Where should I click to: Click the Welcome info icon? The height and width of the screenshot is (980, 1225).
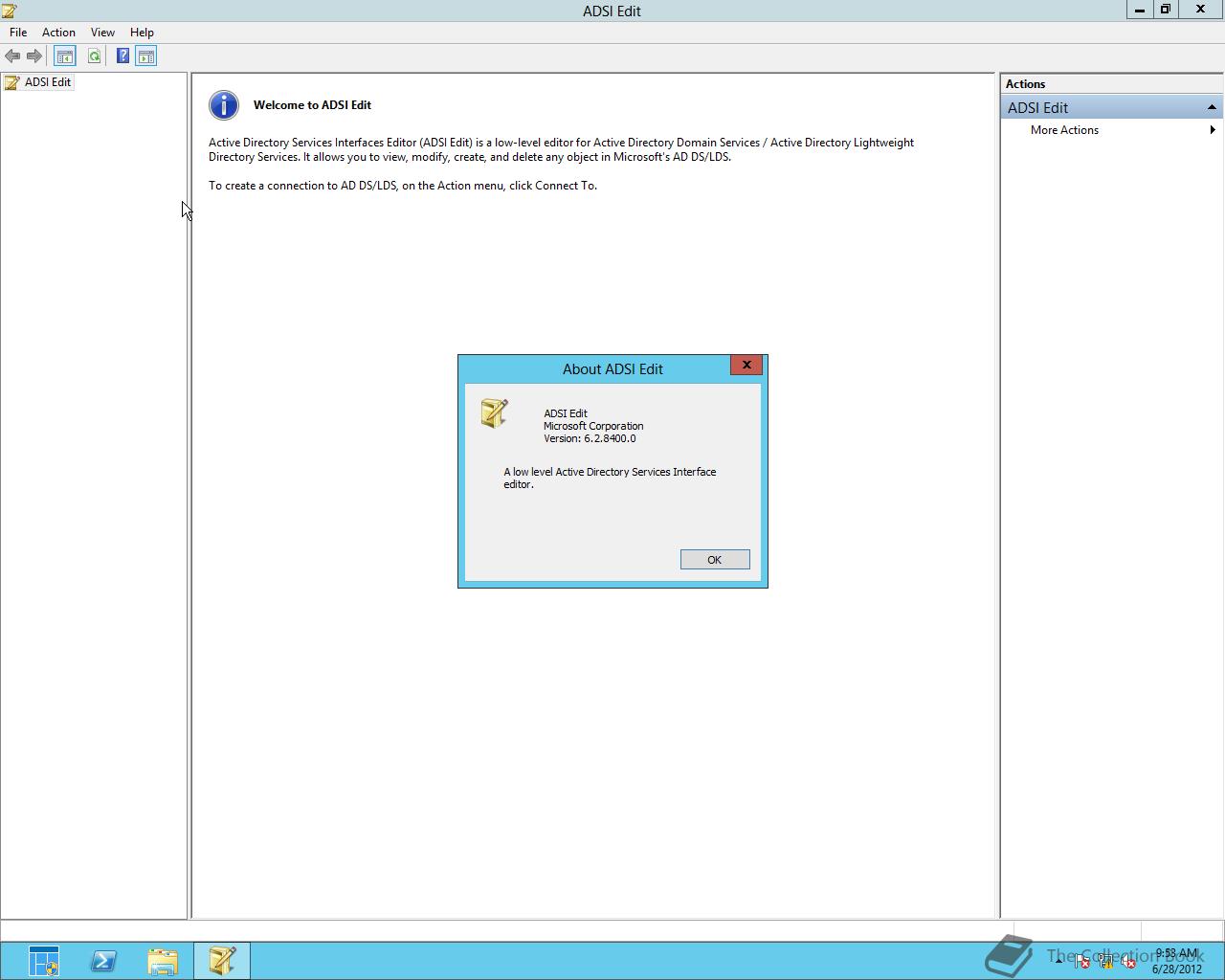click(x=224, y=105)
